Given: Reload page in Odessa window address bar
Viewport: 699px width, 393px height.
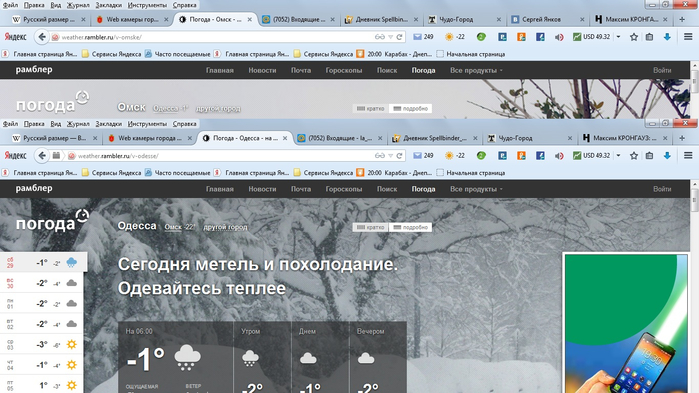Looking at the screenshot, I should click(x=399, y=156).
